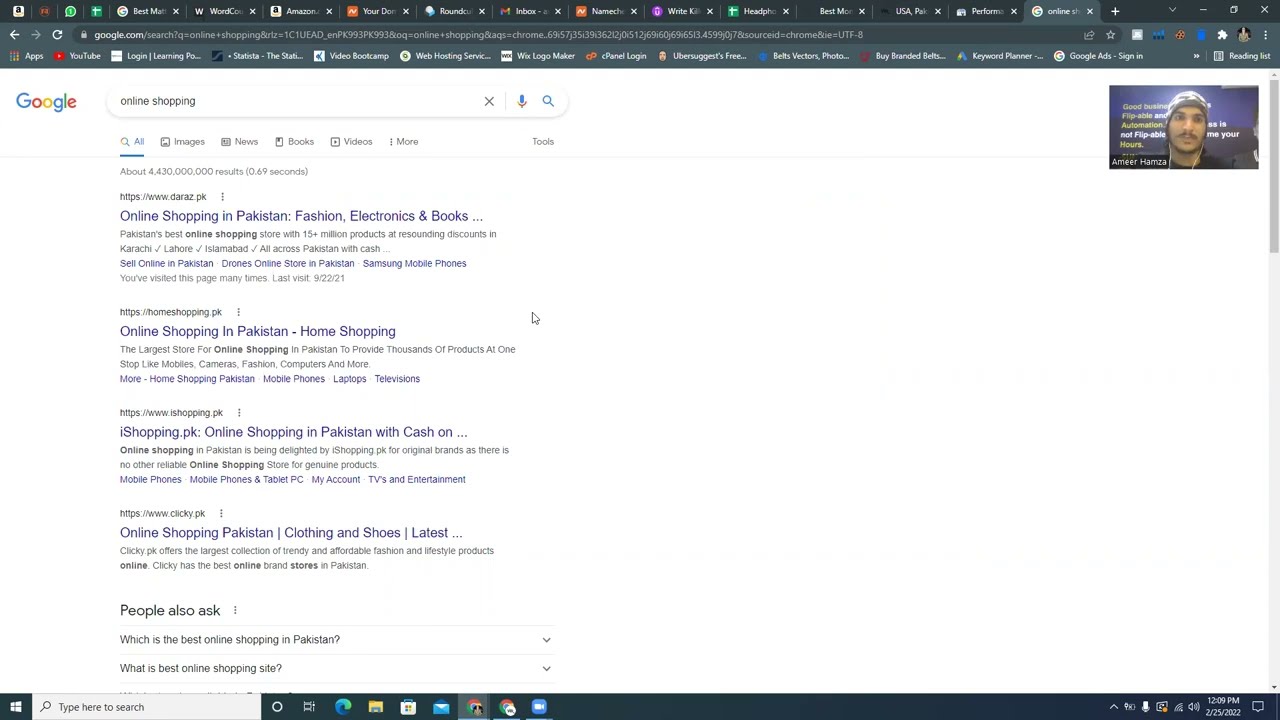Switch to Videos search tab

[x=351, y=142]
